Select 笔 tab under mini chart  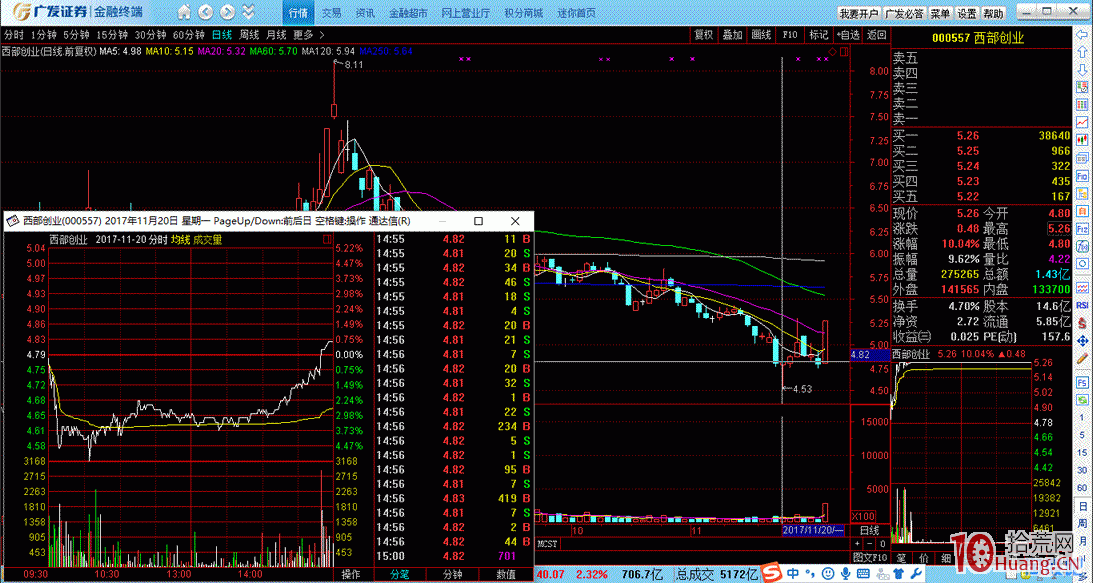pyautogui.click(x=901, y=558)
